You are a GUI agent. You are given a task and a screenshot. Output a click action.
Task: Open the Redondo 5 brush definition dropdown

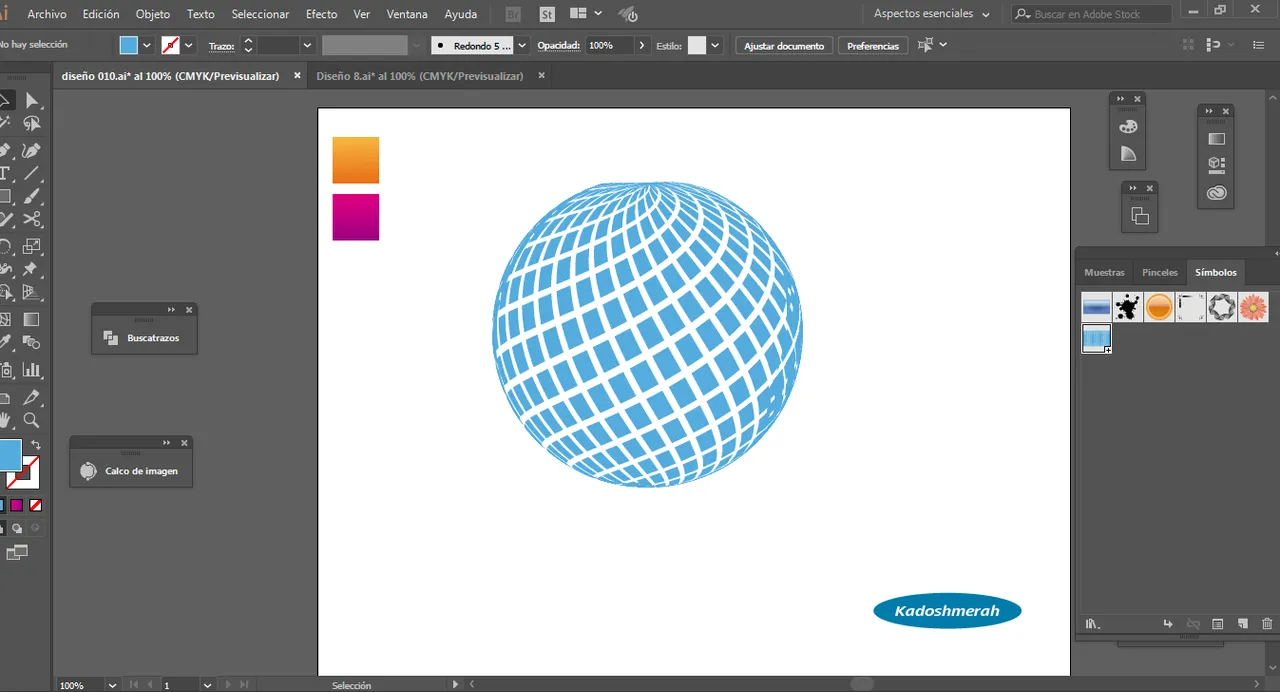click(522, 46)
